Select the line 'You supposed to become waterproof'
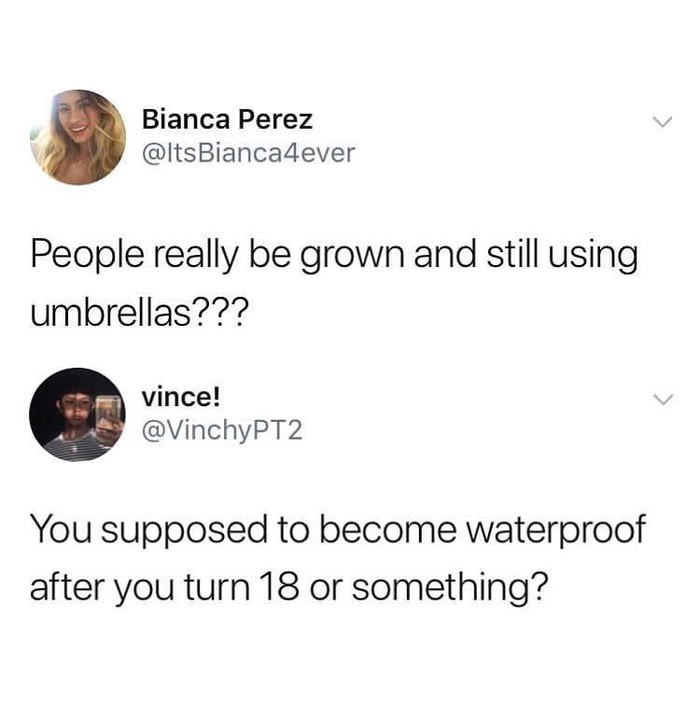This screenshot has width=700, height=701. [338, 531]
